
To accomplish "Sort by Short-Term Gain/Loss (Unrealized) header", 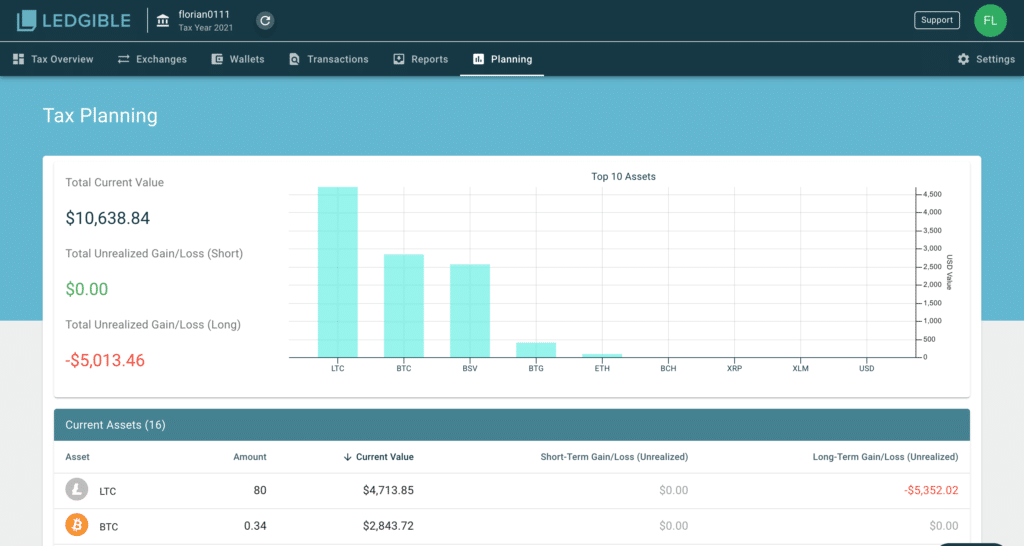I will coord(614,457).
